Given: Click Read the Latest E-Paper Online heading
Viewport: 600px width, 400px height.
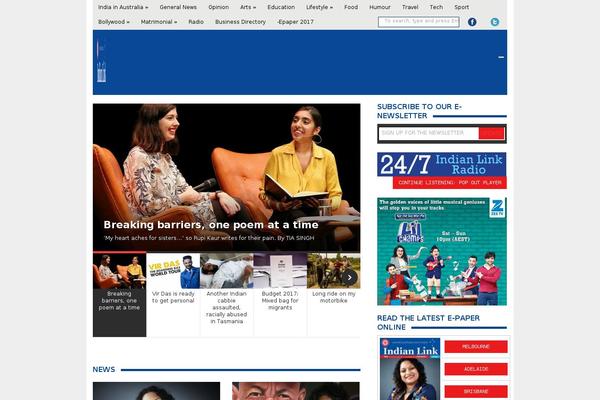Looking at the screenshot, I should 428,323.
